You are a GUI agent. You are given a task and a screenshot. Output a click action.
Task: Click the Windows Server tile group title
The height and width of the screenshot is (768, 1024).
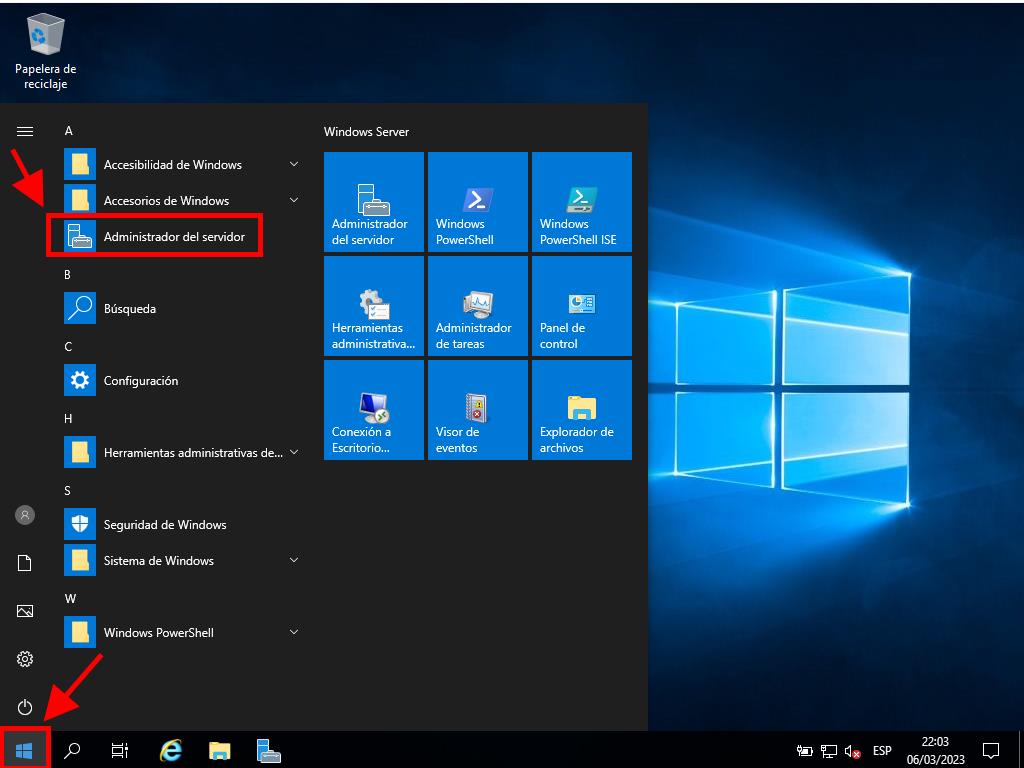point(366,131)
